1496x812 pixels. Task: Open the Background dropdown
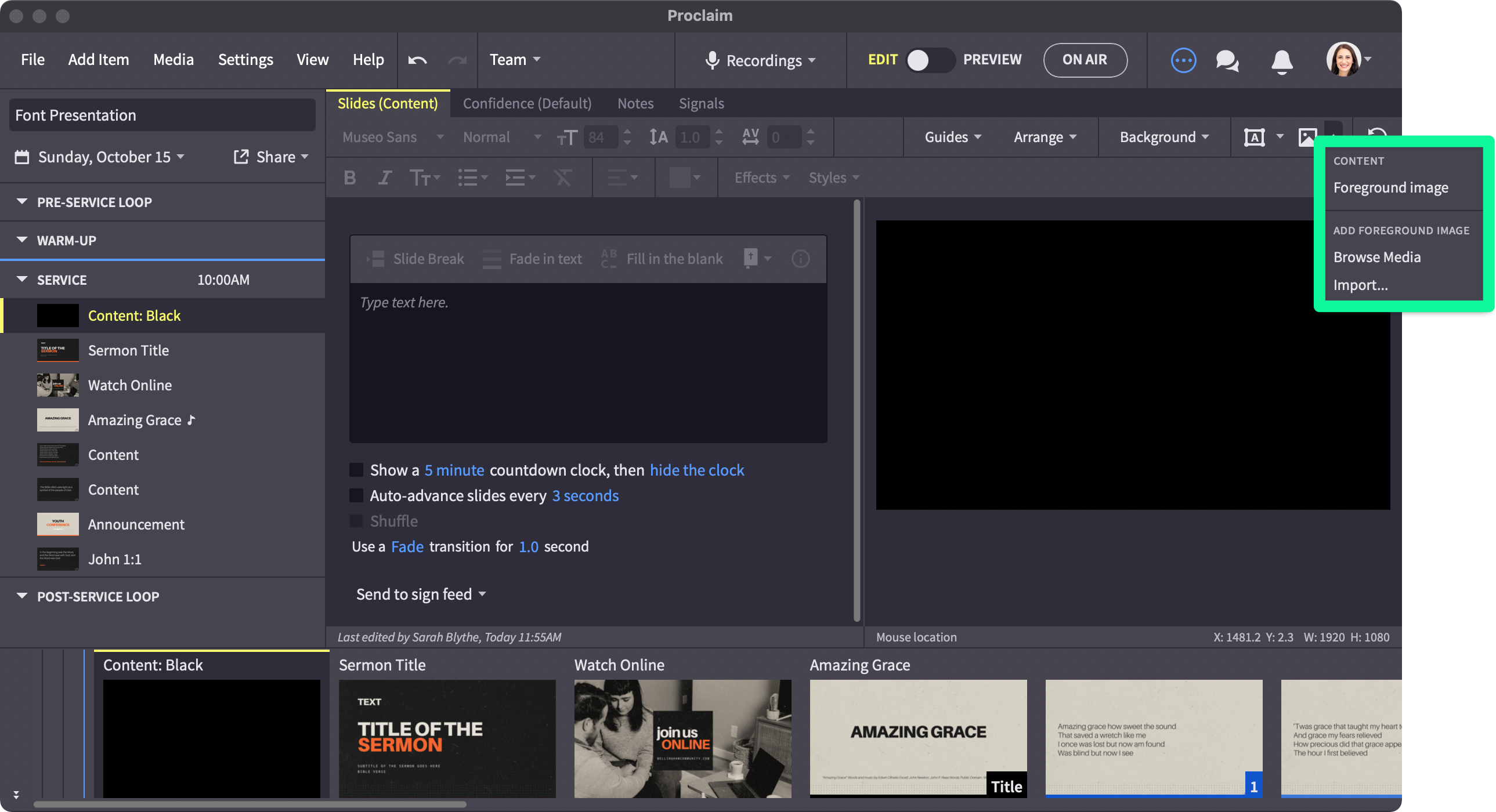click(x=1163, y=137)
